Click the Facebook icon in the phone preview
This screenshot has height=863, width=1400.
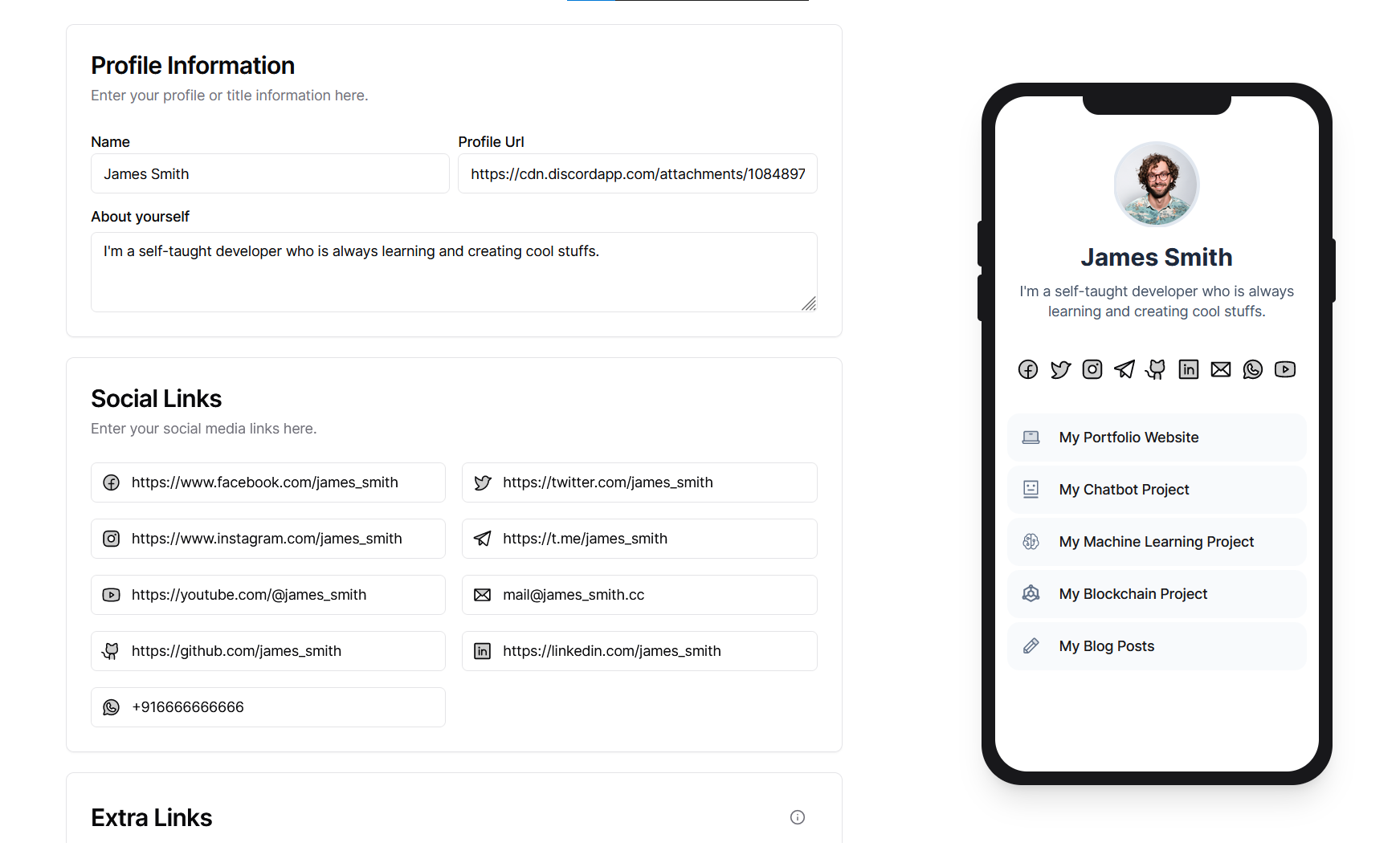click(x=1028, y=369)
